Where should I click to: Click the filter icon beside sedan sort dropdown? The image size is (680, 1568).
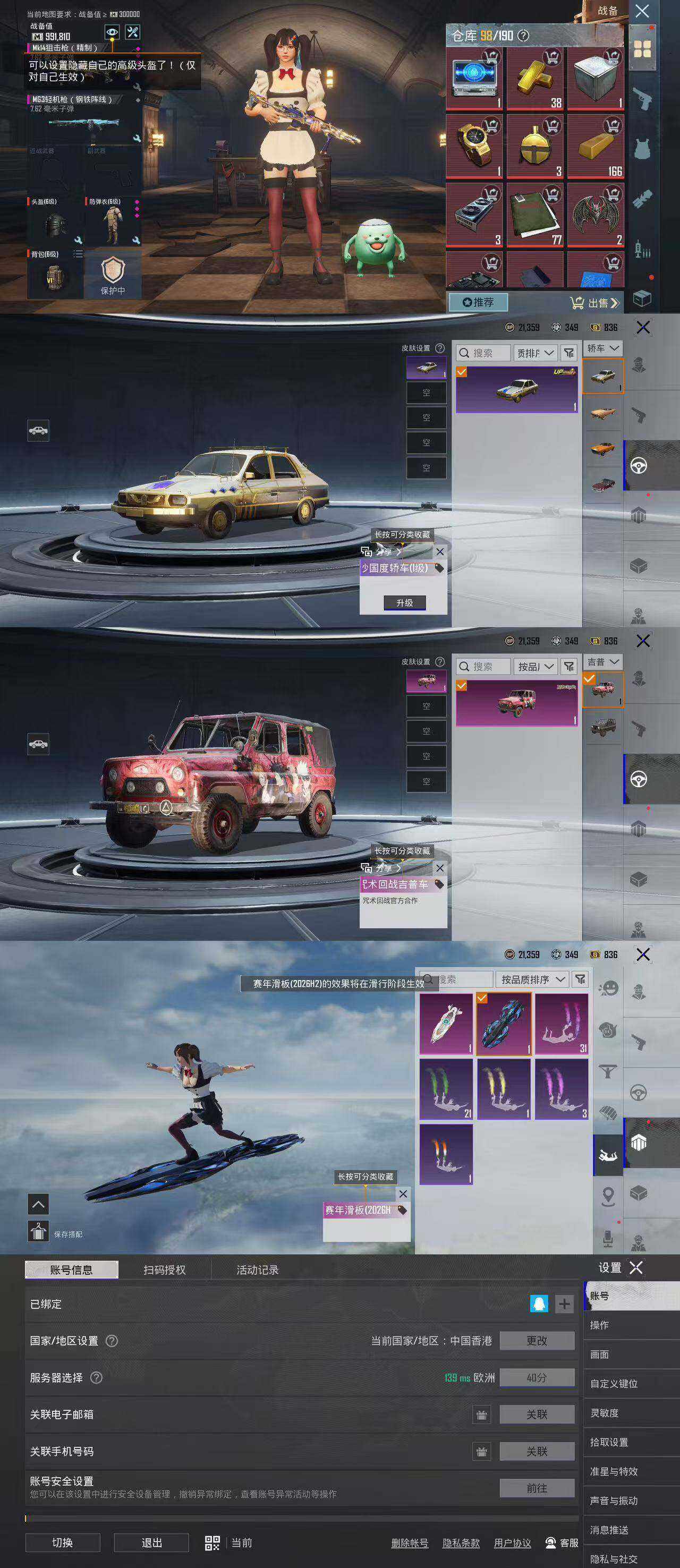[x=568, y=353]
